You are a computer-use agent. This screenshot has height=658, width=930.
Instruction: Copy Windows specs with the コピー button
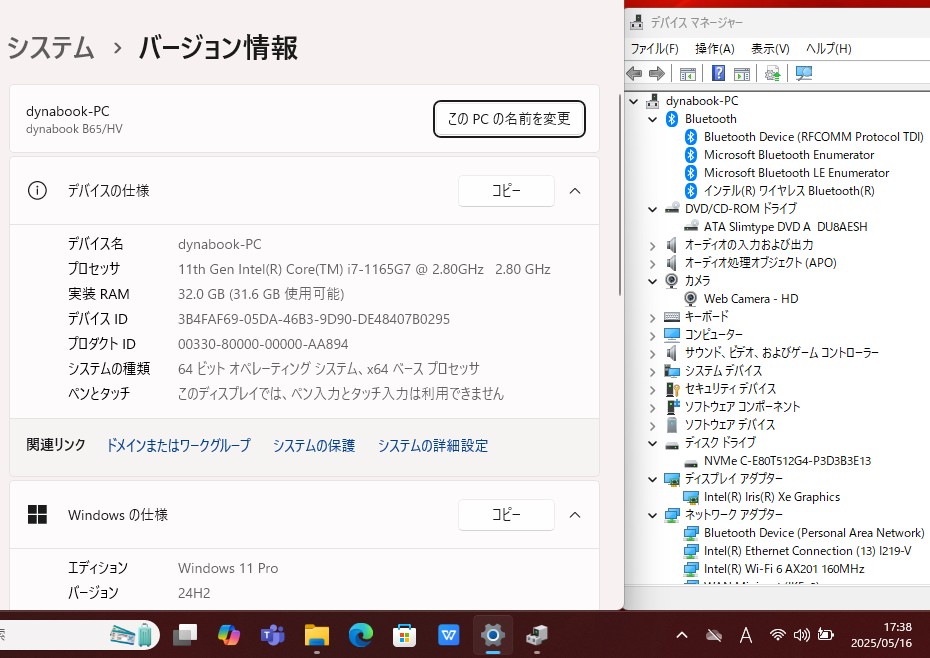pos(506,515)
